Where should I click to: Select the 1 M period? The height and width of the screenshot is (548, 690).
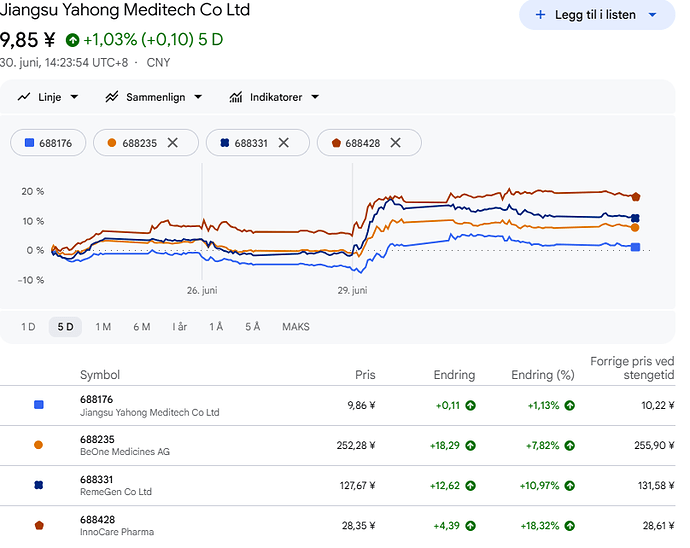tap(103, 327)
